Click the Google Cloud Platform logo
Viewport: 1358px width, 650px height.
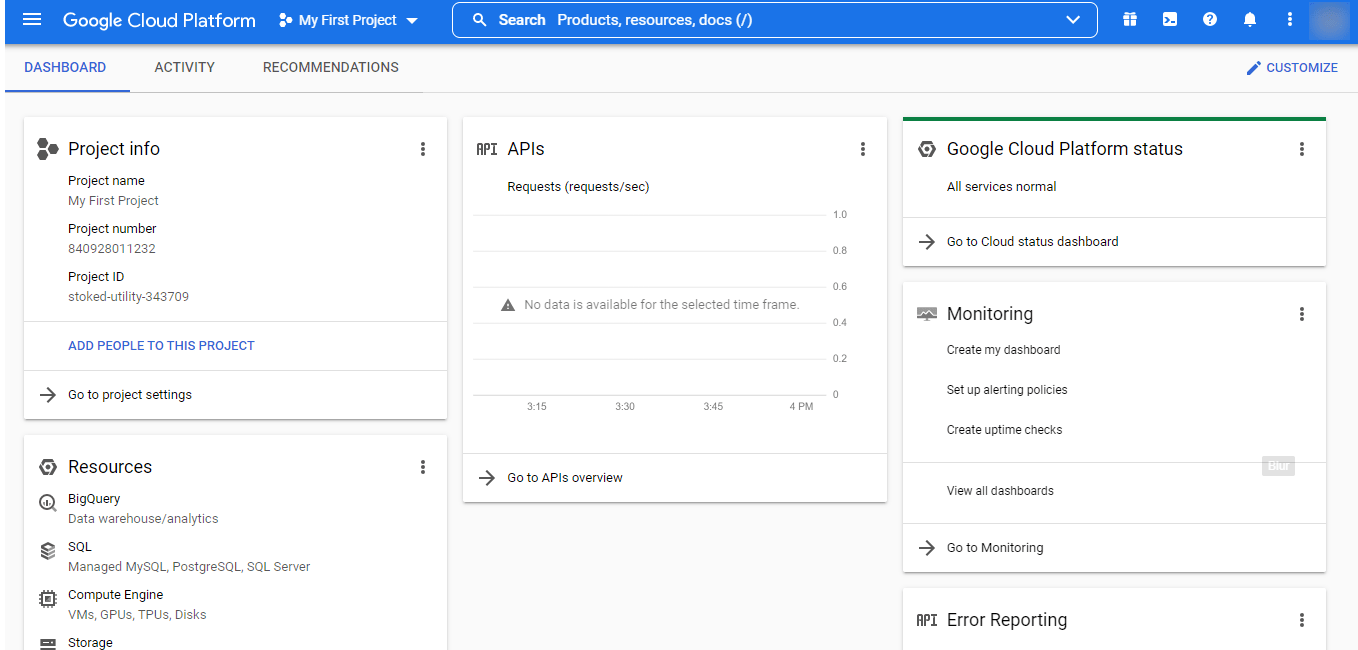(159, 20)
